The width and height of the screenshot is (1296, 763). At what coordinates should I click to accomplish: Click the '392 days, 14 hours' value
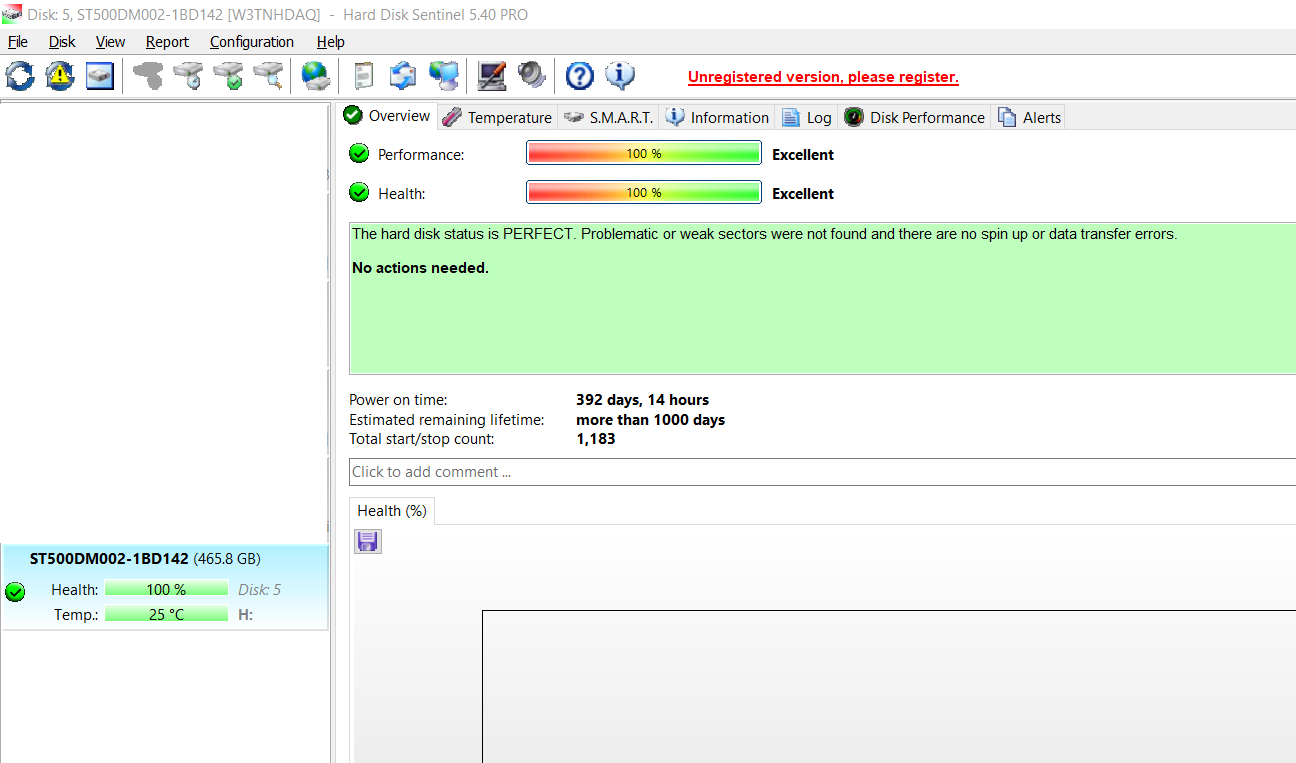click(x=642, y=400)
